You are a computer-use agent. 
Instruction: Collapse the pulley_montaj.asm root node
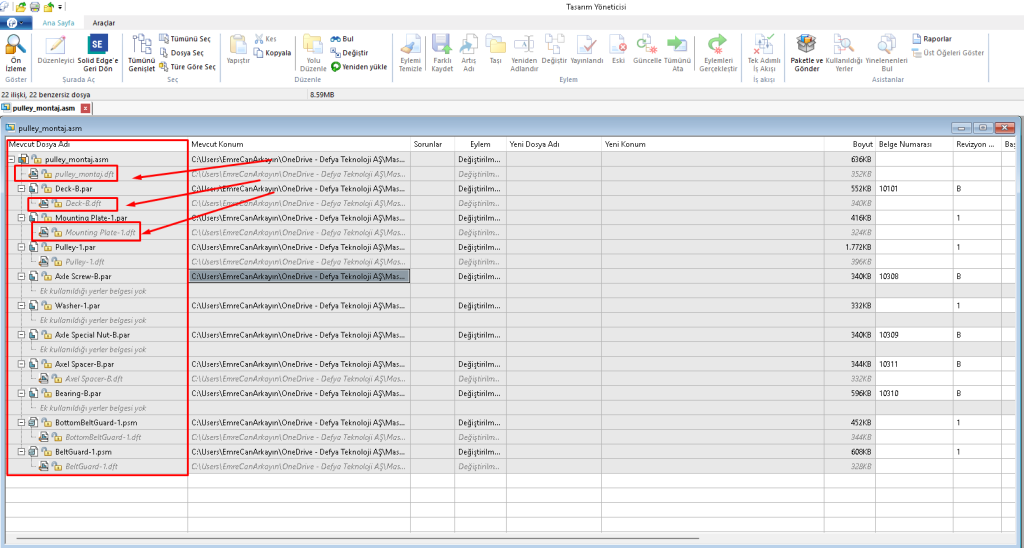pos(11,159)
